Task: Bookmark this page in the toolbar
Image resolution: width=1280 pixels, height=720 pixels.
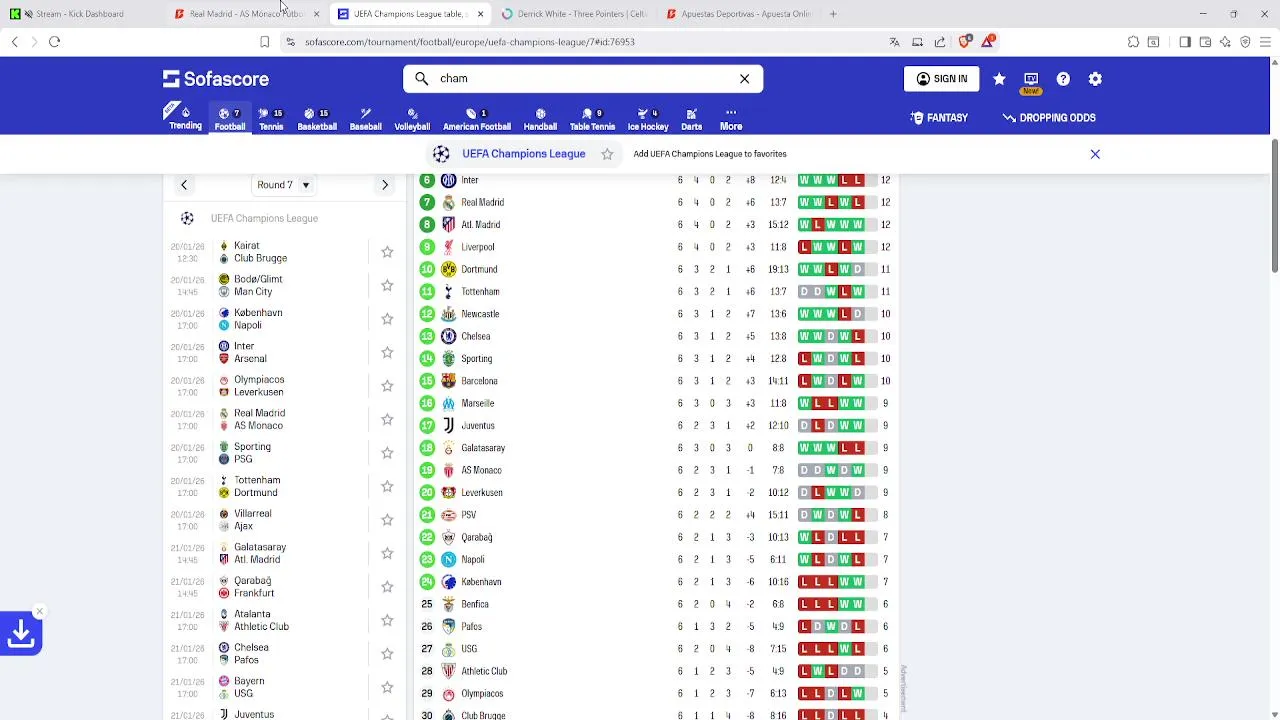Action: 264,42
